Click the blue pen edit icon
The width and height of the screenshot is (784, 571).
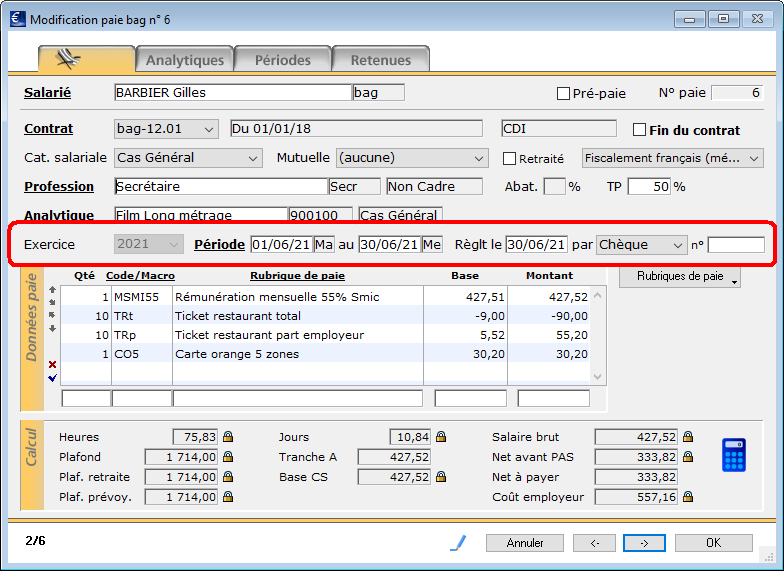(x=458, y=542)
